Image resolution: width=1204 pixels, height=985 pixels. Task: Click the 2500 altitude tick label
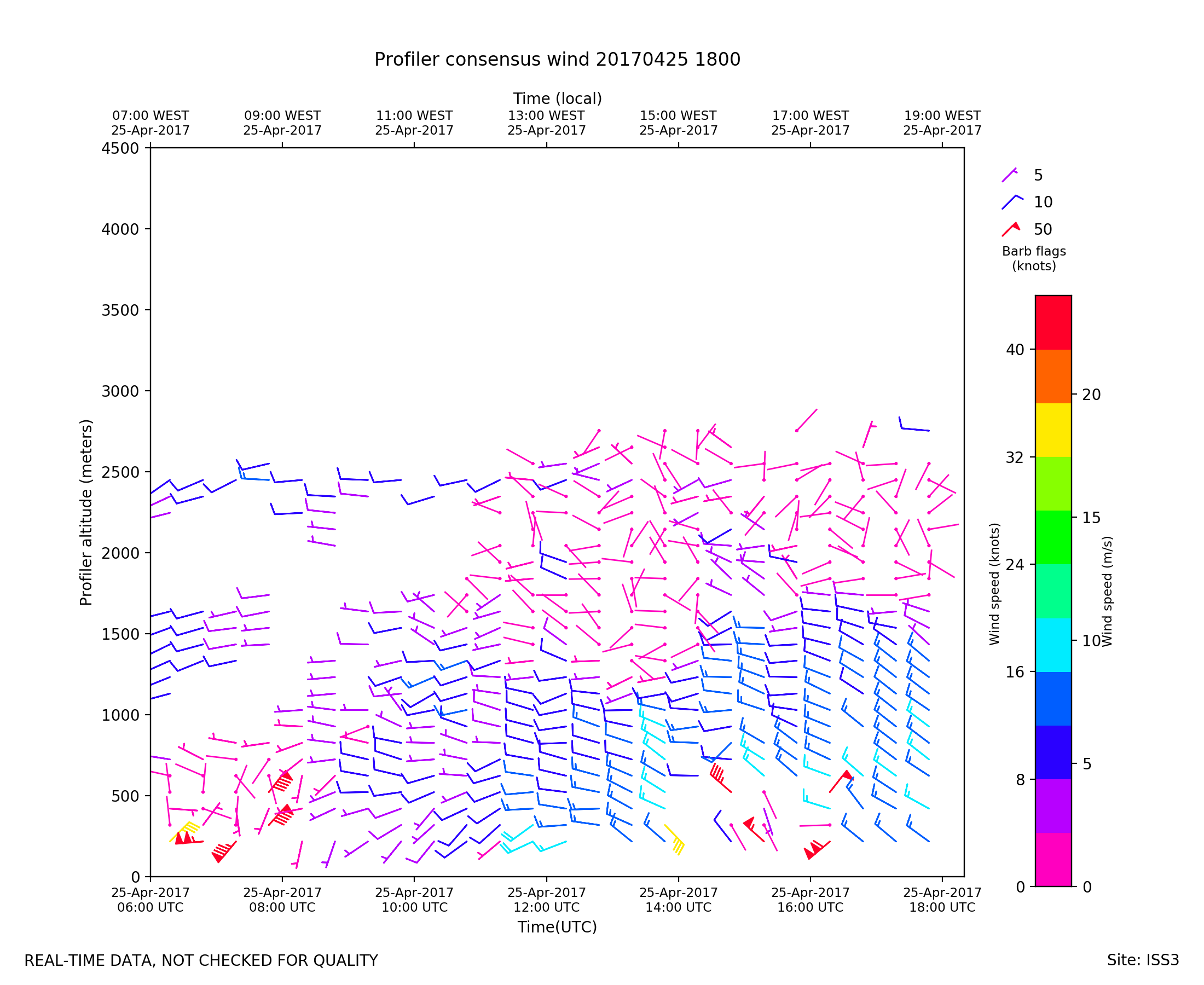pyautogui.click(x=120, y=472)
